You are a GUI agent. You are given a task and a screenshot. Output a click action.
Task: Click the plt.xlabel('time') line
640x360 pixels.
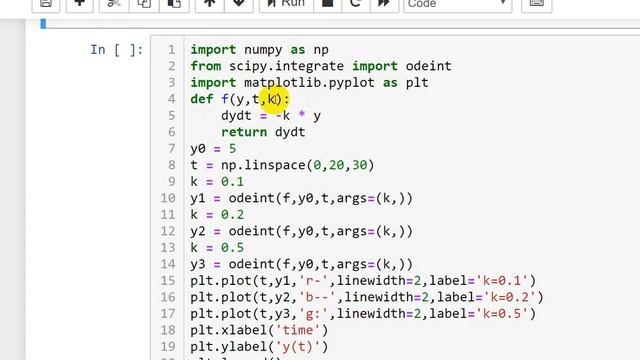click(x=259, y=330)
